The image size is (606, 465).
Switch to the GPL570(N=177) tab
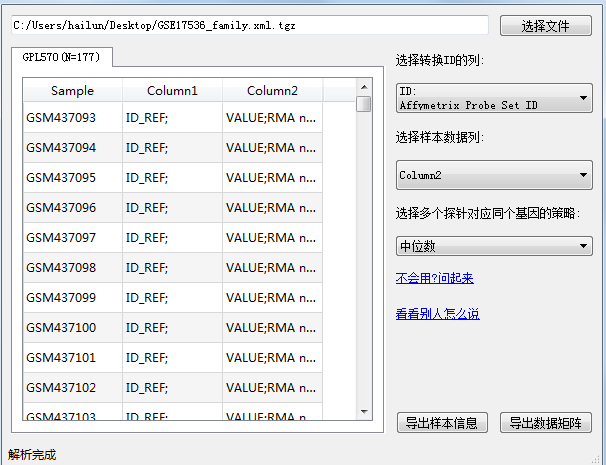click(61, 58)
